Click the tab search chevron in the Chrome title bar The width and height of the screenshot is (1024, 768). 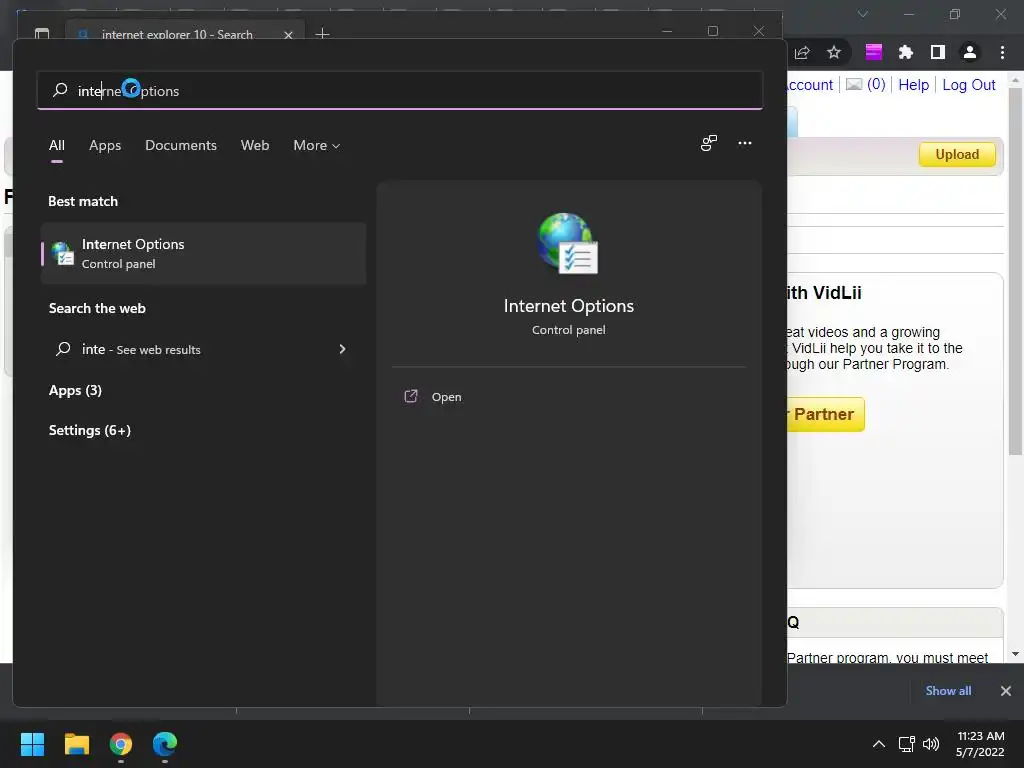point(863,14)
